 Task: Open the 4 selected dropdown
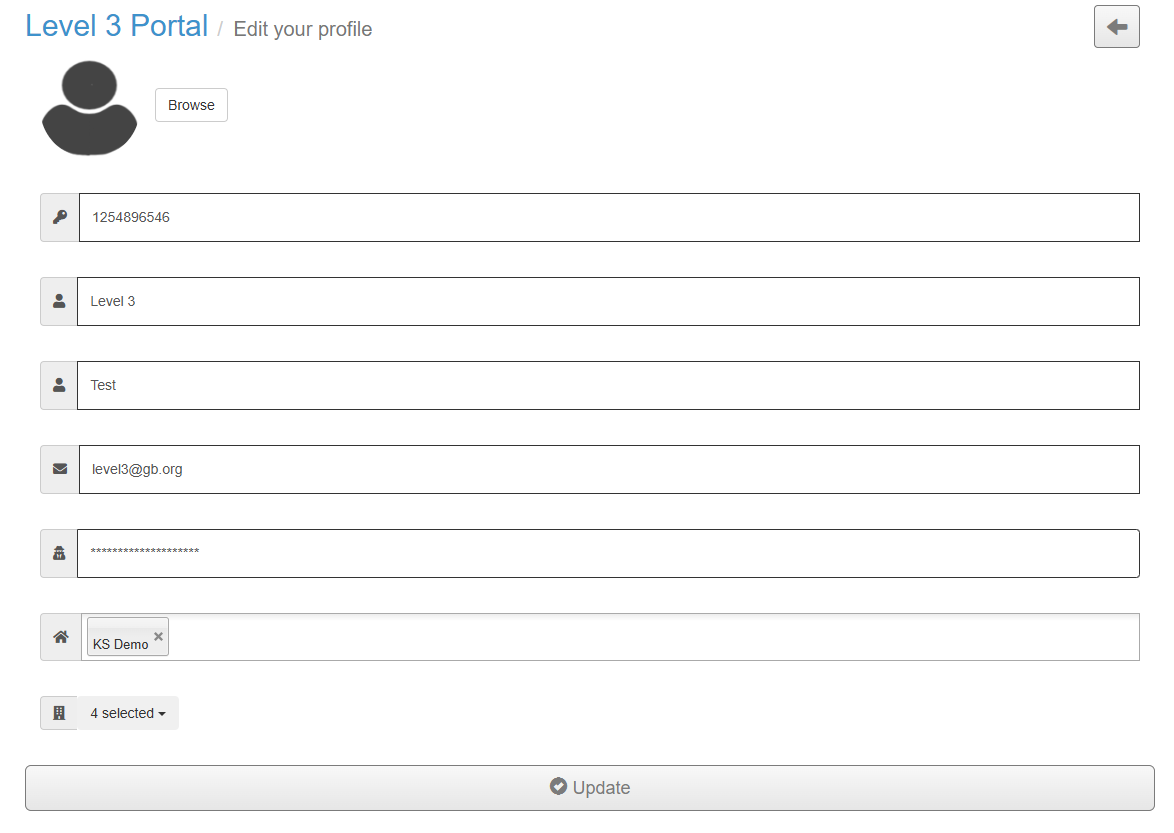128,713
